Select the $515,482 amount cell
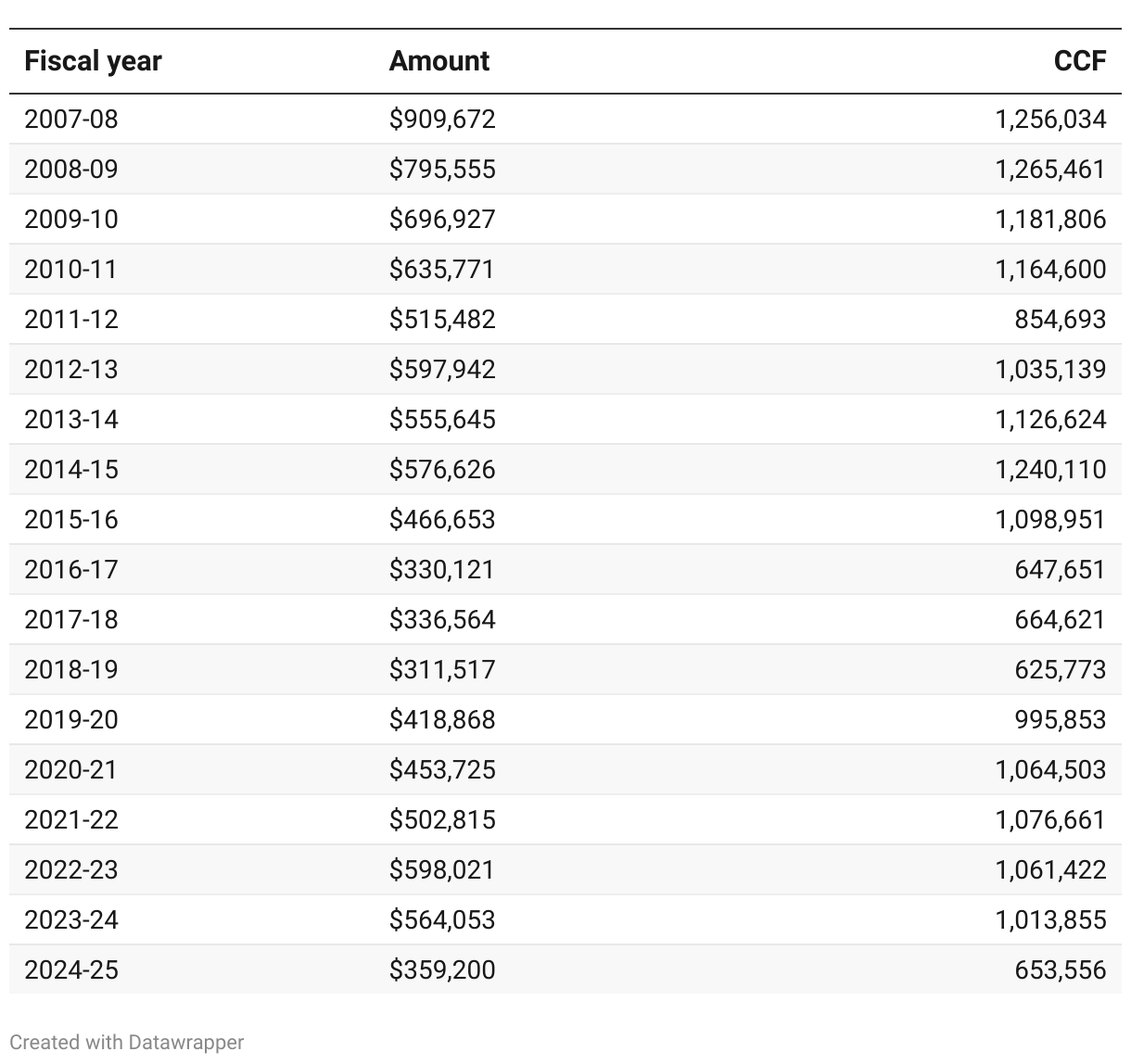1131x1064 pixels. coord(442,319)
